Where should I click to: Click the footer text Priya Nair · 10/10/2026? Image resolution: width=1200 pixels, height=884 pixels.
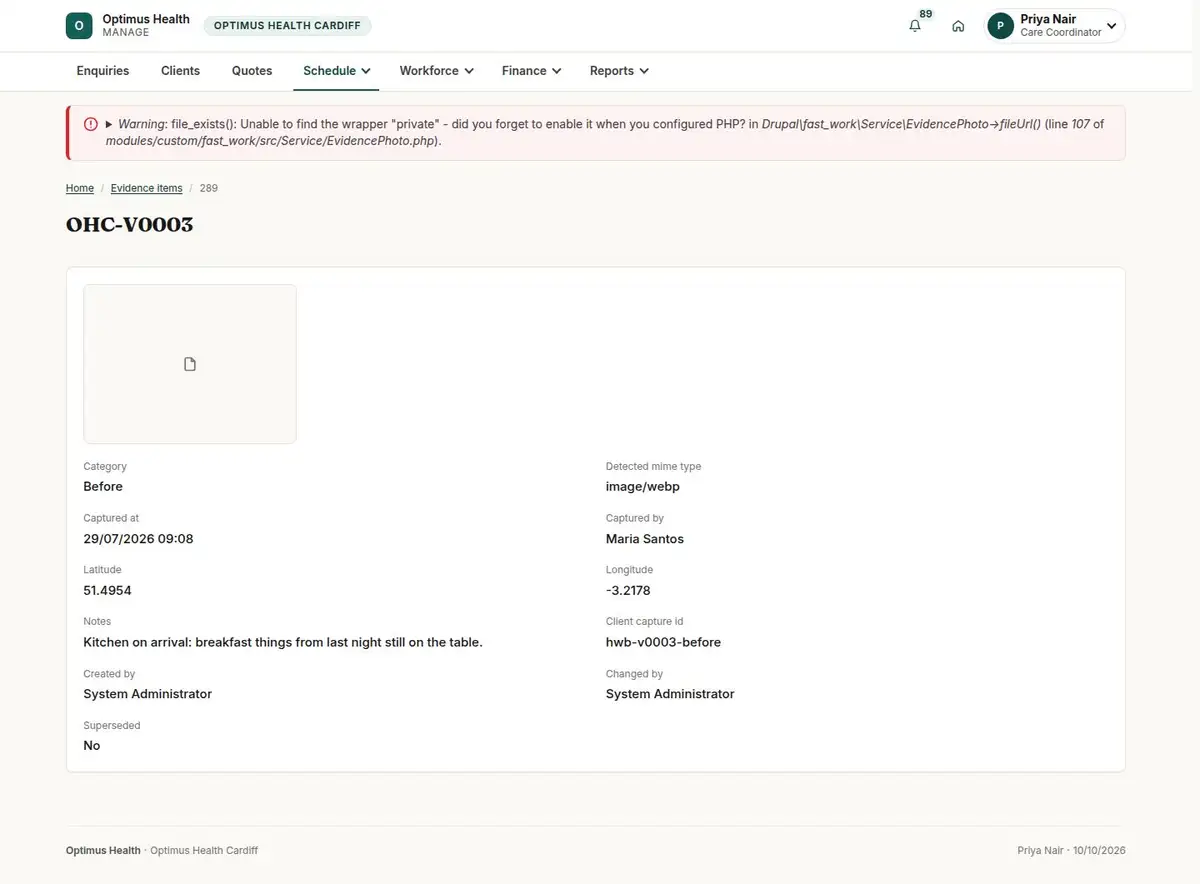[x=1071, y=851]
